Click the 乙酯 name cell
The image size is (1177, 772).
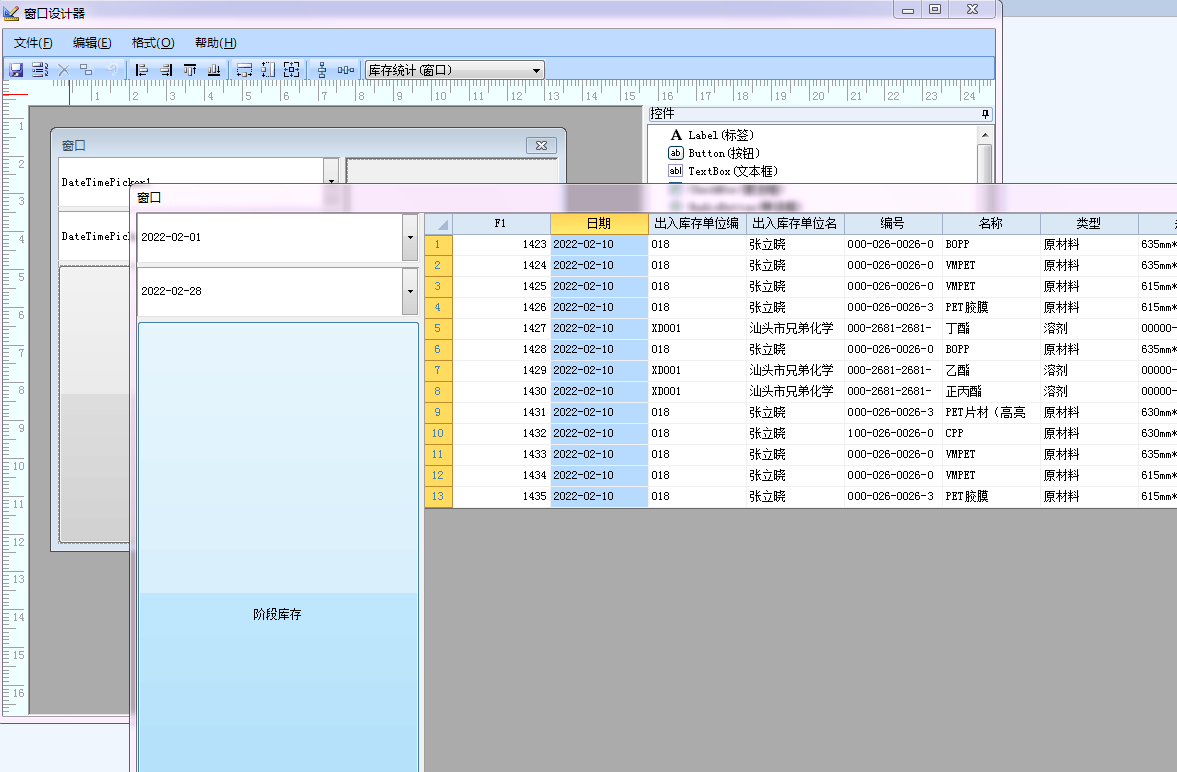[x=992, y=371]
